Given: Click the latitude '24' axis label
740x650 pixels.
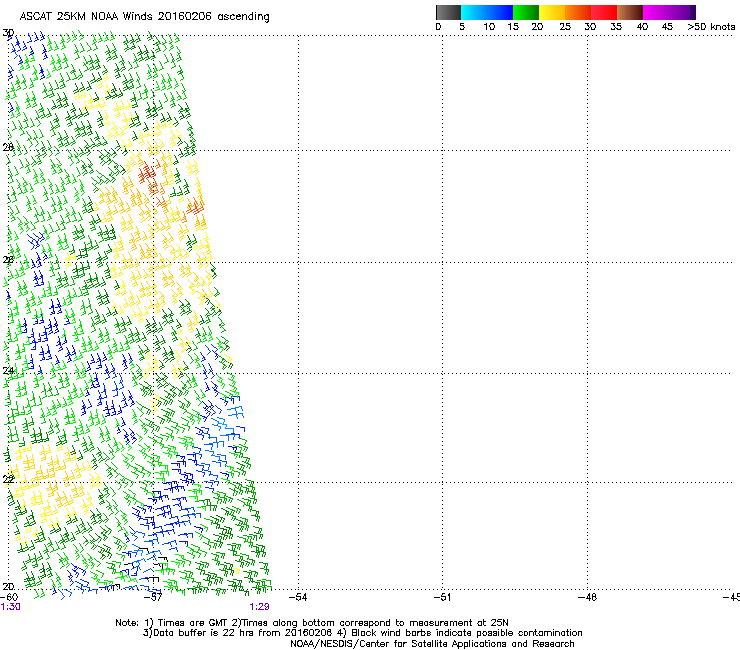Looking at the screenshot, I should [x=8, y=371].
